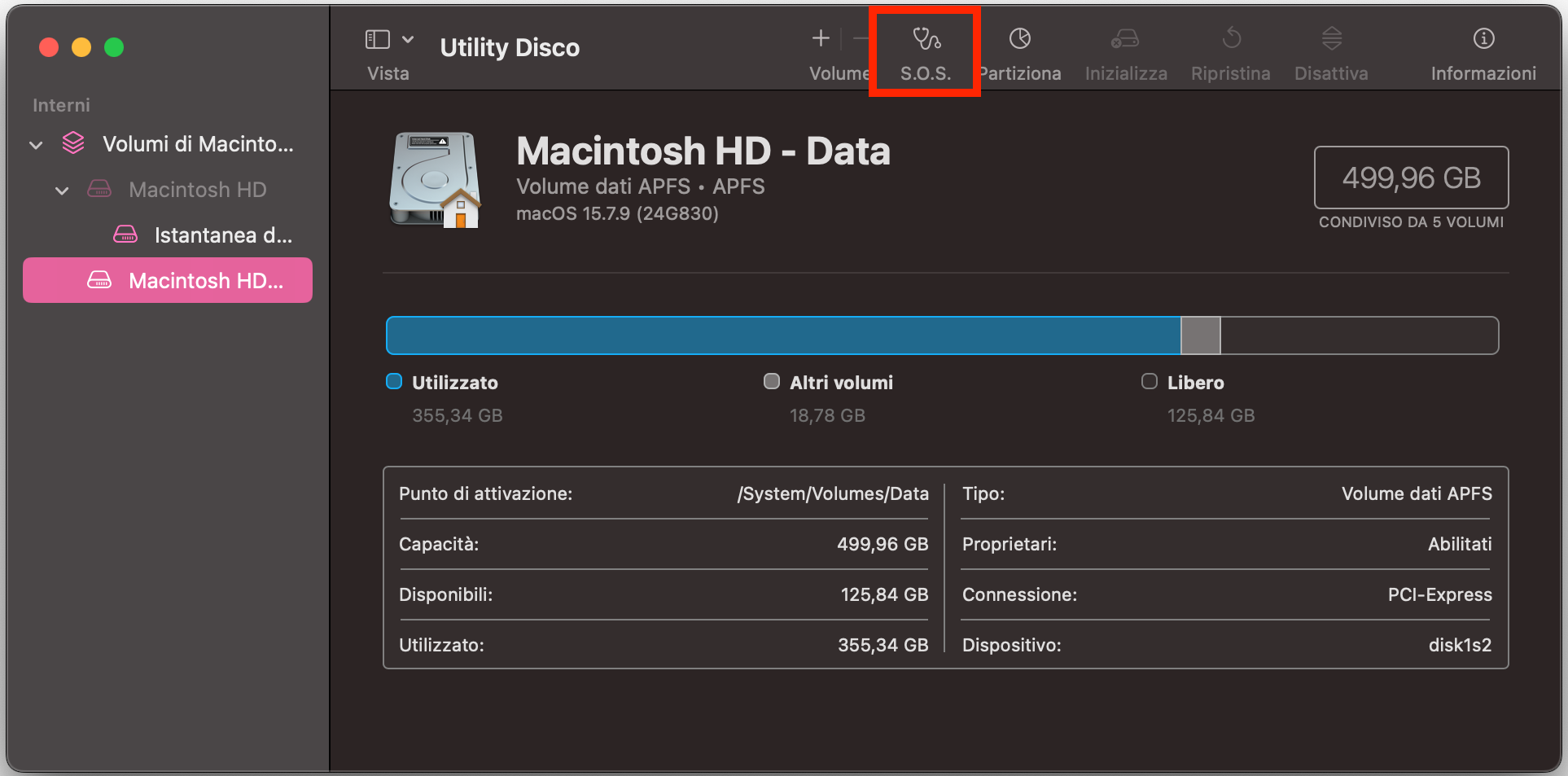Close the Utility Disco window
Screen dimensions: 1568x776
click(x=49, y=47)
